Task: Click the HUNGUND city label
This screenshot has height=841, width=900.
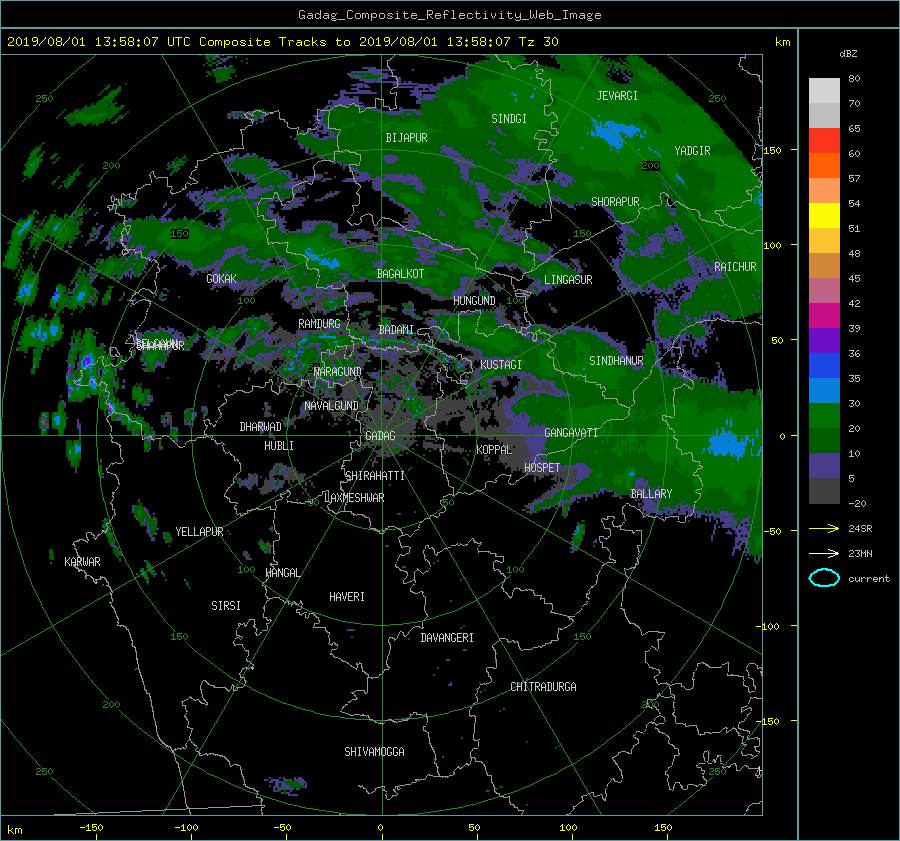Action: pyautogui.click(x=474, y=301)
